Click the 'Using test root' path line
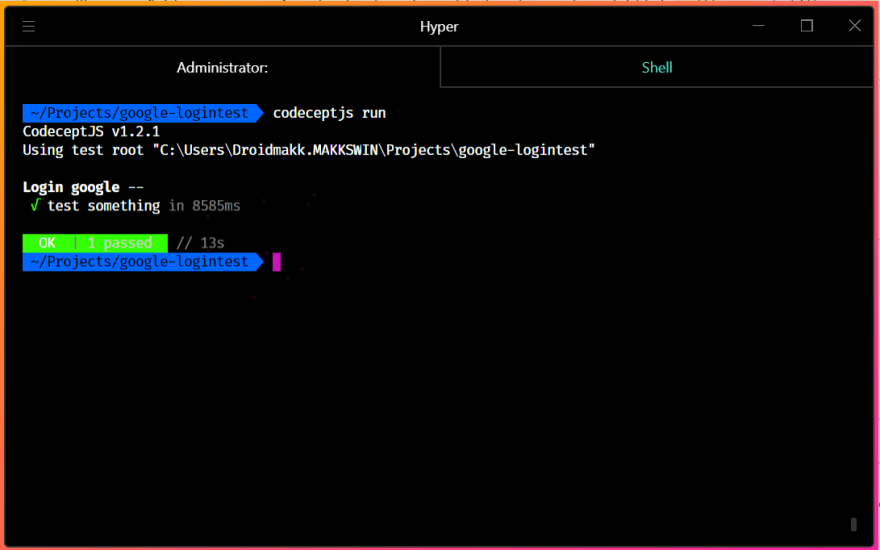 click(x=309, y=150)
